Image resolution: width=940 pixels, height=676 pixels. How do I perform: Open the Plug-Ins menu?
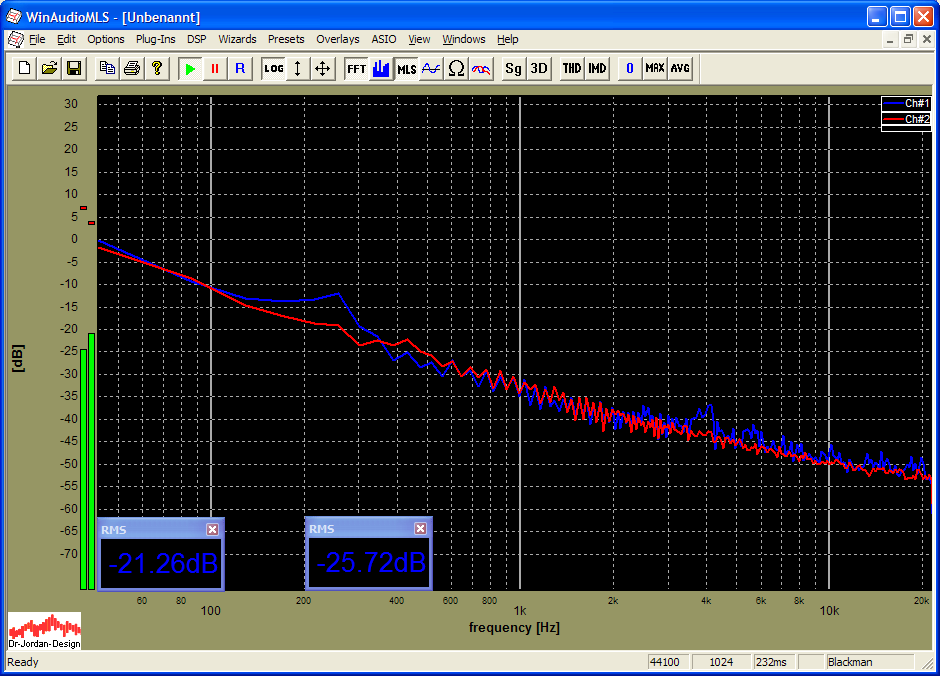click(155, 39)
